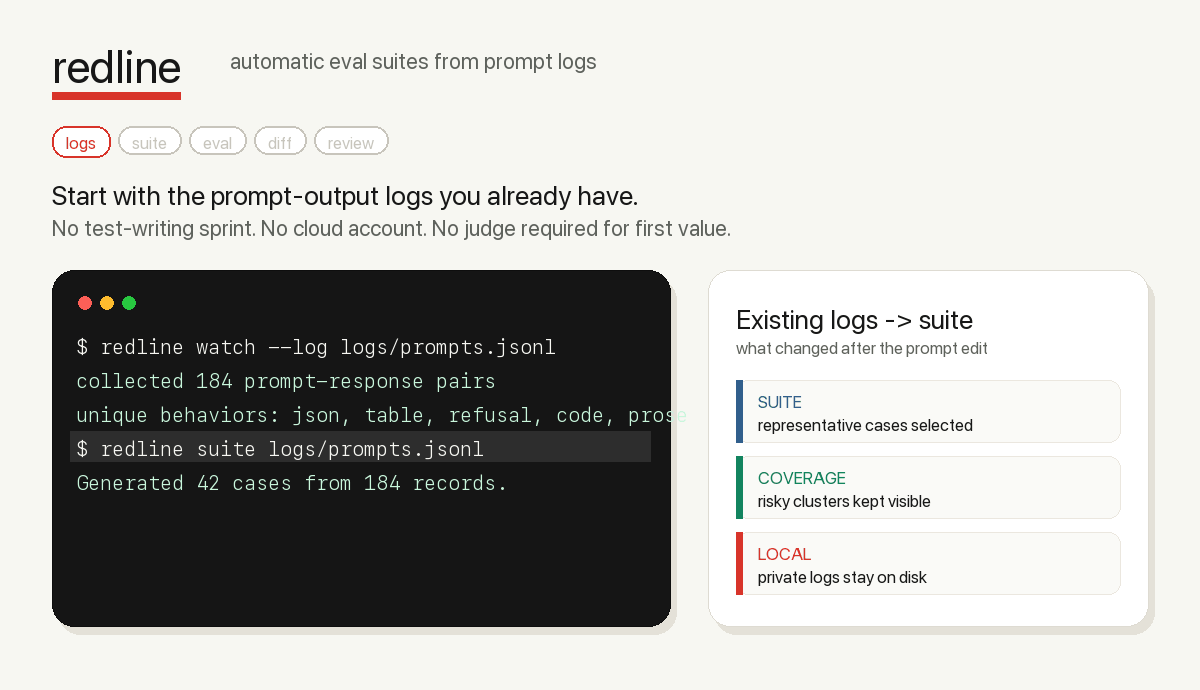The width and height of the screenshot is (1200, 690).
Task: Click the red underline beneath redline logo
Action: tap(116, 96)
